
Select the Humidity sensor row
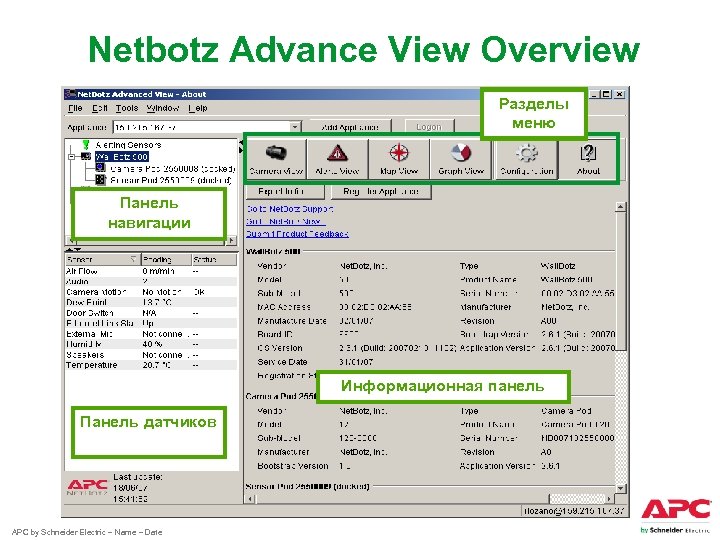pos(151,344)
